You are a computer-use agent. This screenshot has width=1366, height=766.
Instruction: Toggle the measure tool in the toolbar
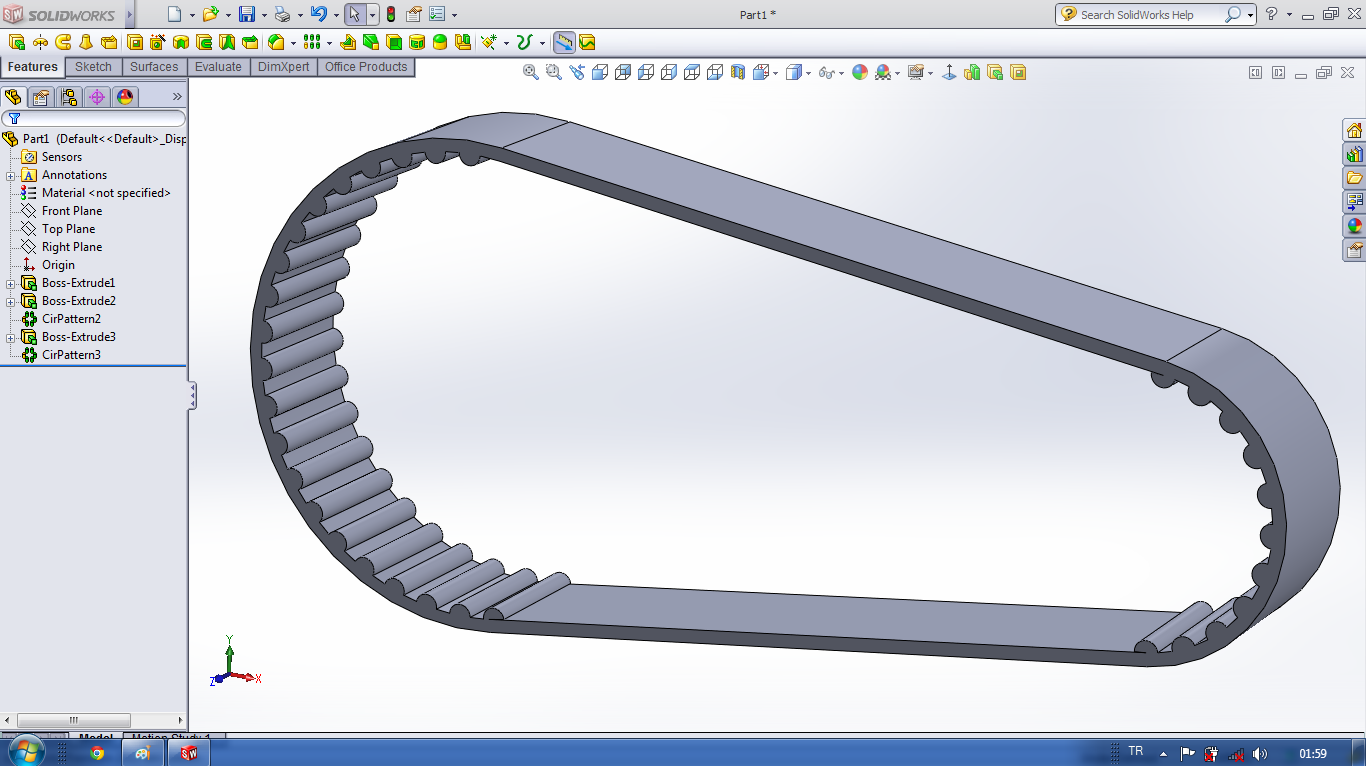pos(564,42)
